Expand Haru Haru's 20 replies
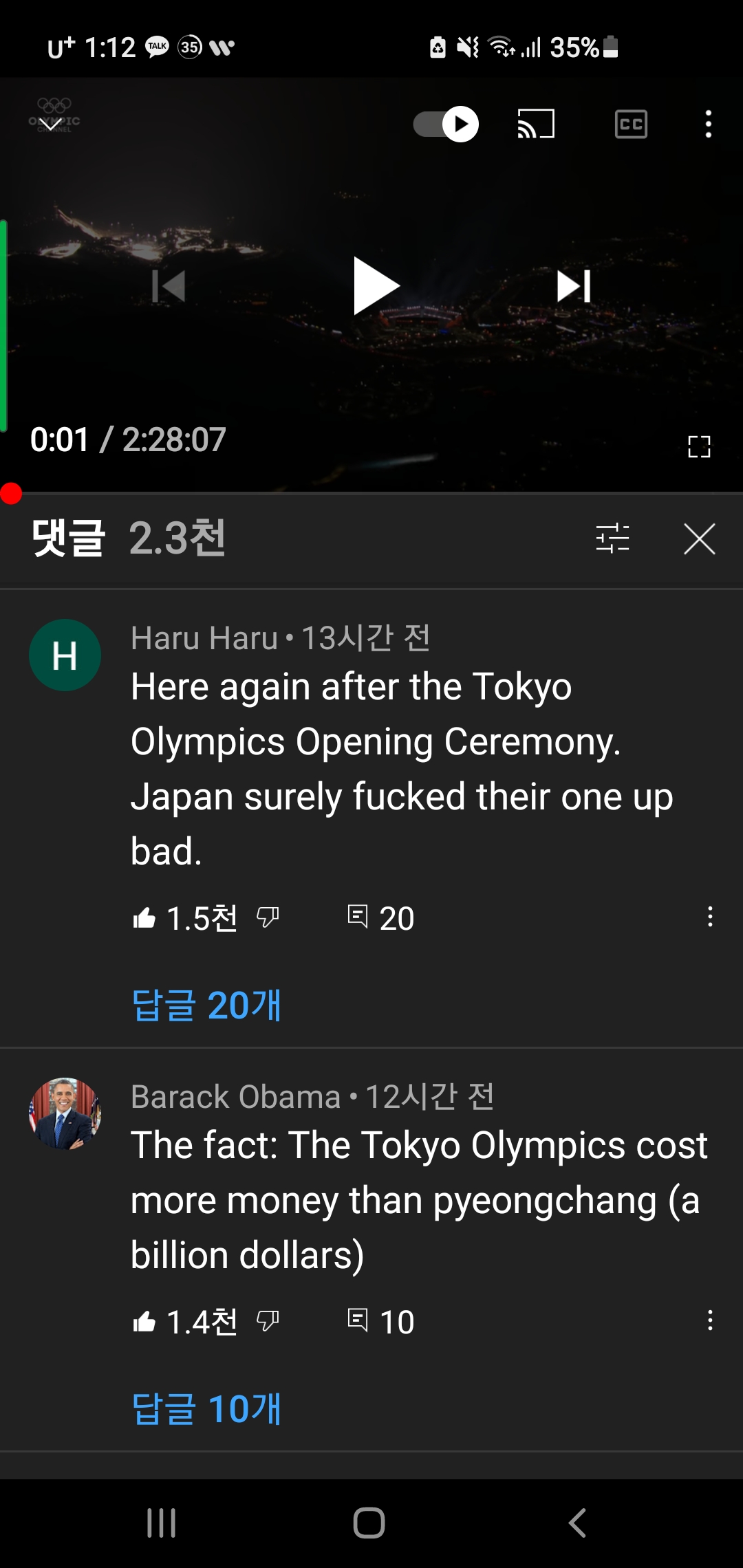 (x=206, y=1005)
